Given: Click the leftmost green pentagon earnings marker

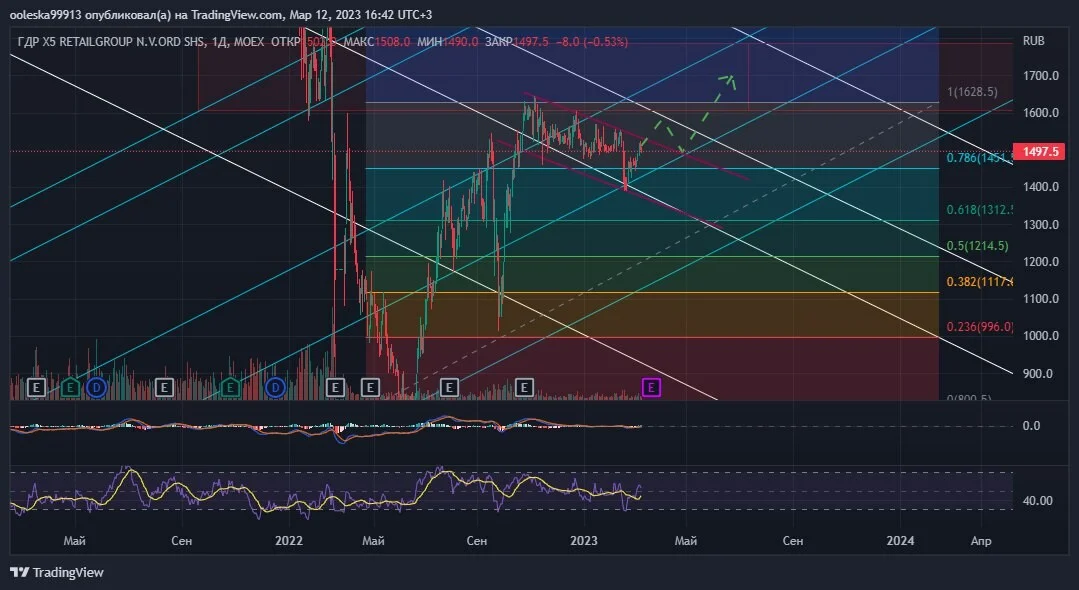Looking at the screenshot, I should (70, 388).
